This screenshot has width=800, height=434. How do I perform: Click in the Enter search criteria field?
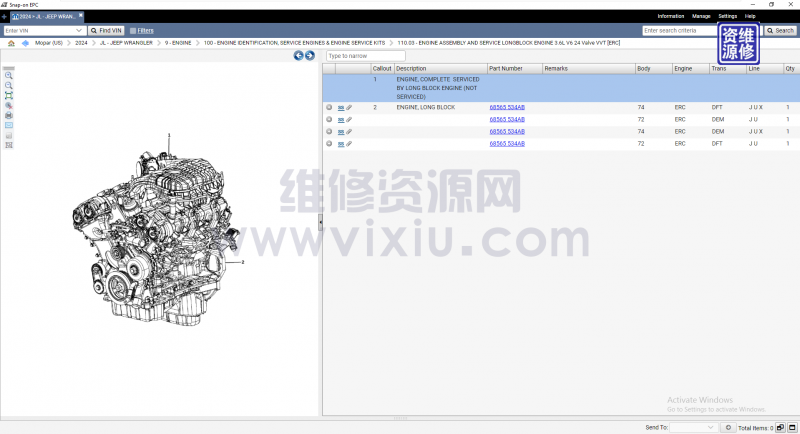pyautogui.click(x=680, y=31)
